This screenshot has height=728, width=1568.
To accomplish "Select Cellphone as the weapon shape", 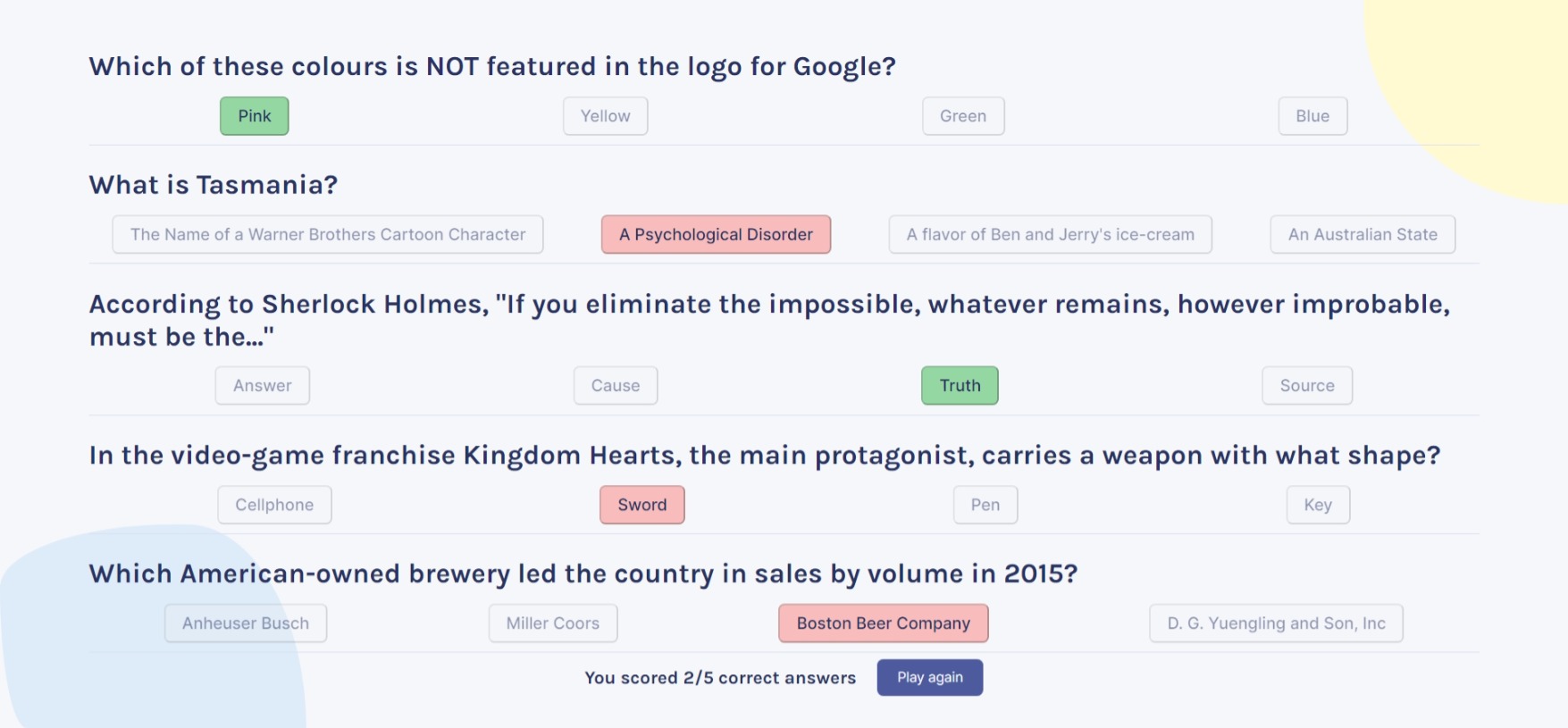I will (x=274, y=505).
